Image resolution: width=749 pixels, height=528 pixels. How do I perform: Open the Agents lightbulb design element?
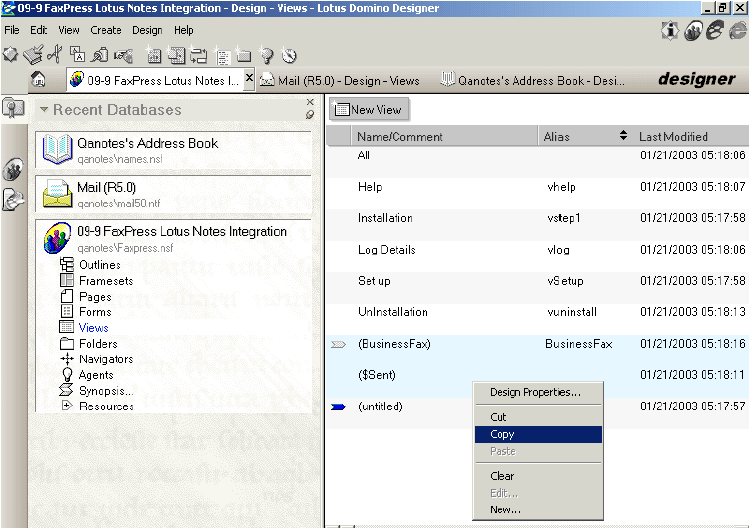[x=95, y=375]
